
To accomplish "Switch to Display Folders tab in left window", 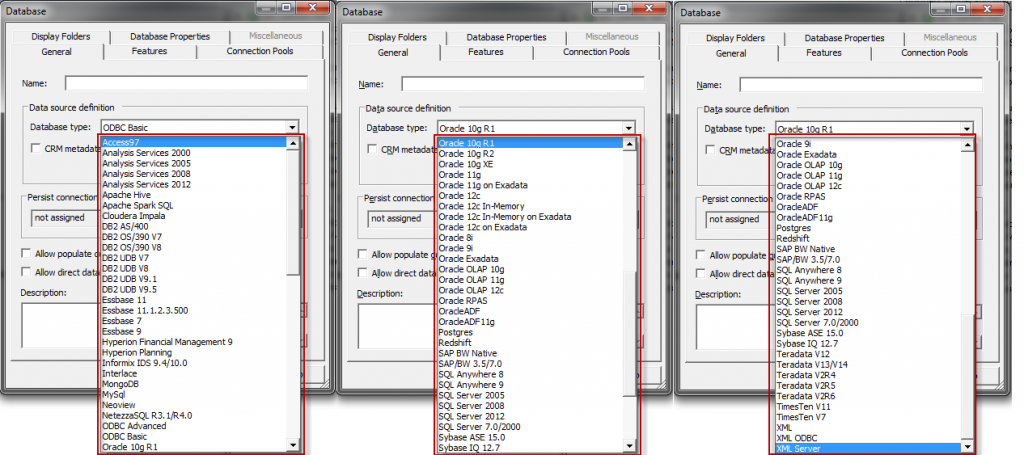I will click(x=61, y=37).
